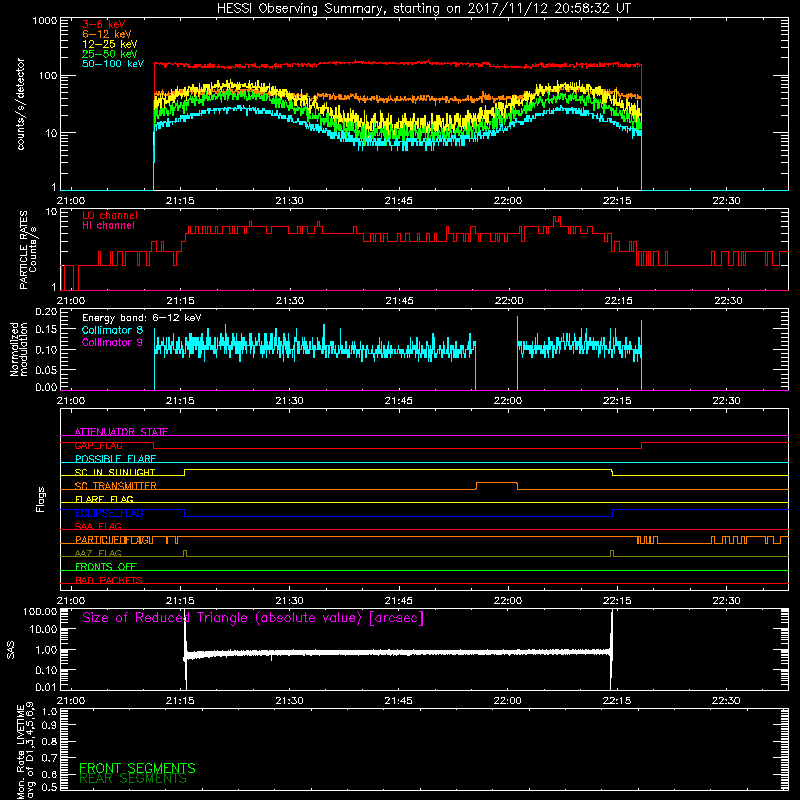Image resolution: width=800 pixels, height=800 pixels.
Task: Click the 1000 y-axis value on the count rate plot
Action: pyautogui.click(x=45, y=21)
